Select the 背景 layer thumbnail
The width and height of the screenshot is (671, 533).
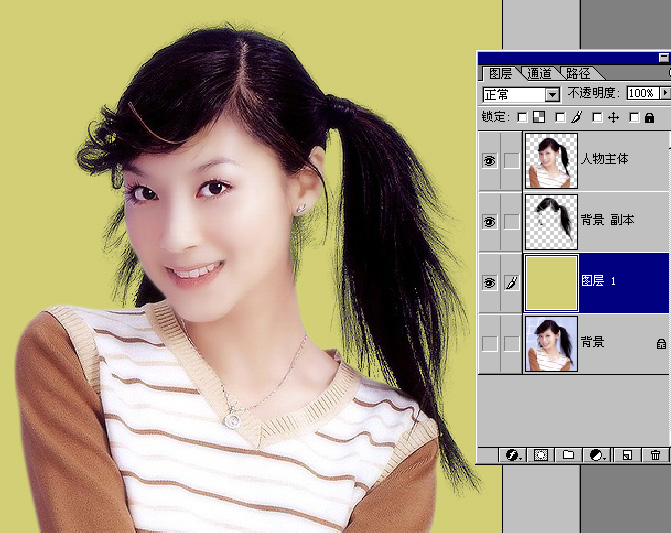[551, 343]
